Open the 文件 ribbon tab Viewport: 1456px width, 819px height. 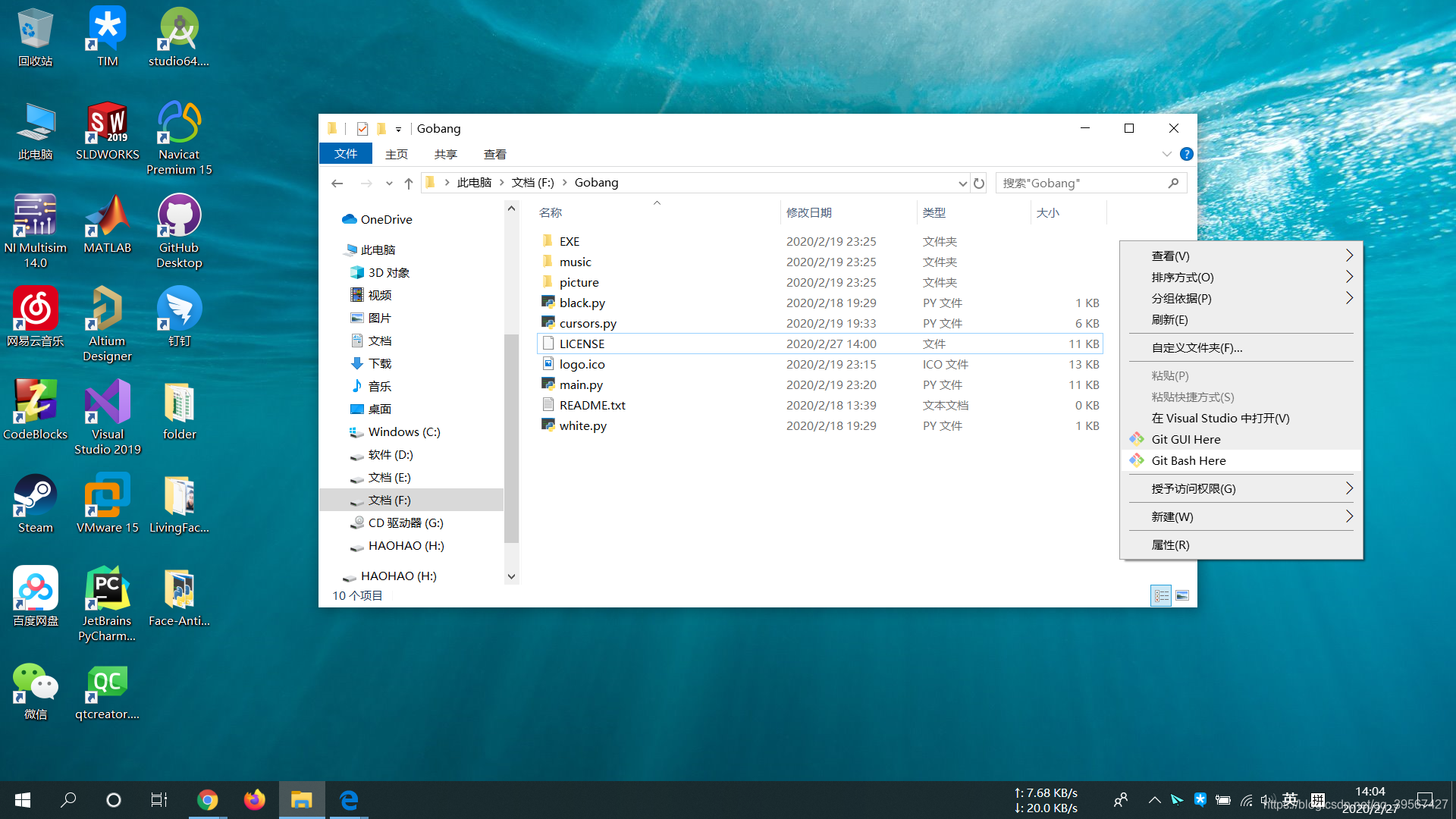pos(346,154)
